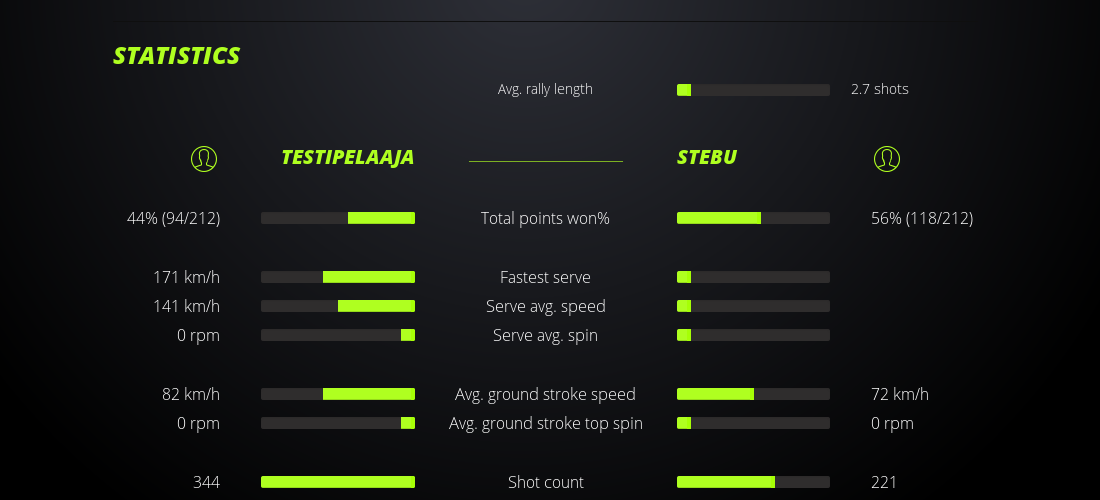This screenshot has height=500, width=1100.
Task: Click the 2.7 shots value
Action: click(x=880, y=89)
